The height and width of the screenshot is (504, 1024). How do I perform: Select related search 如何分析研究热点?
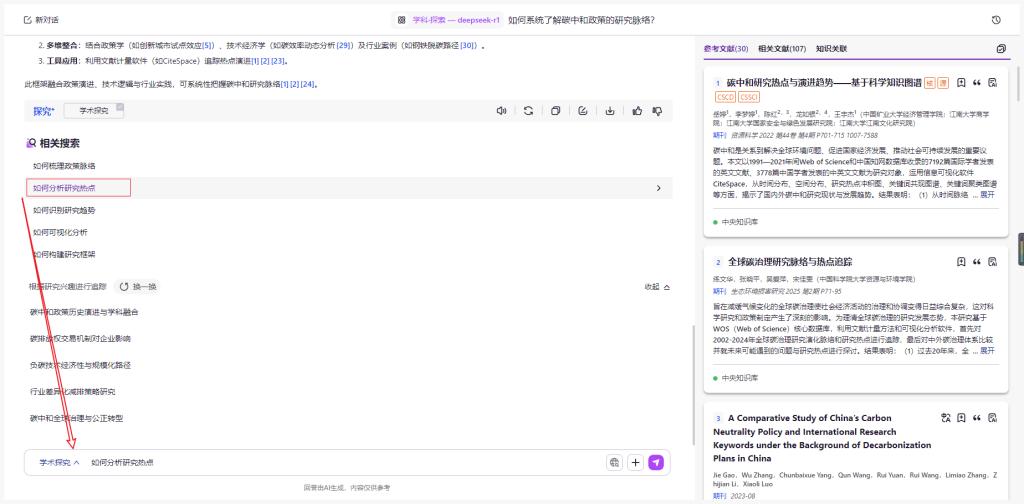tap(65, 188)
